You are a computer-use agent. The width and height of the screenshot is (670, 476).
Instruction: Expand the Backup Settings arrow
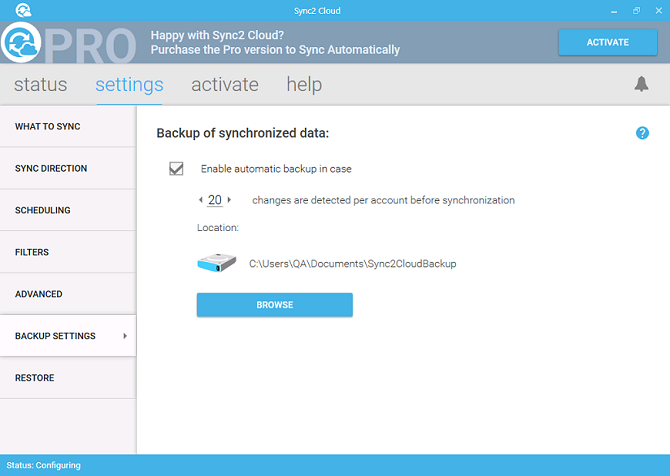coord(125,336)
